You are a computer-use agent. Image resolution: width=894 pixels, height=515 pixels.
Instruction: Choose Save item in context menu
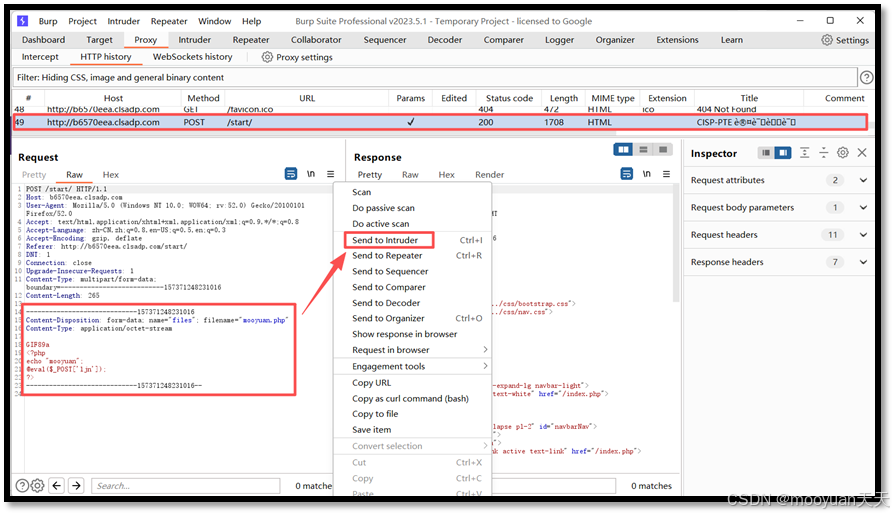click(x=412, y=429)
